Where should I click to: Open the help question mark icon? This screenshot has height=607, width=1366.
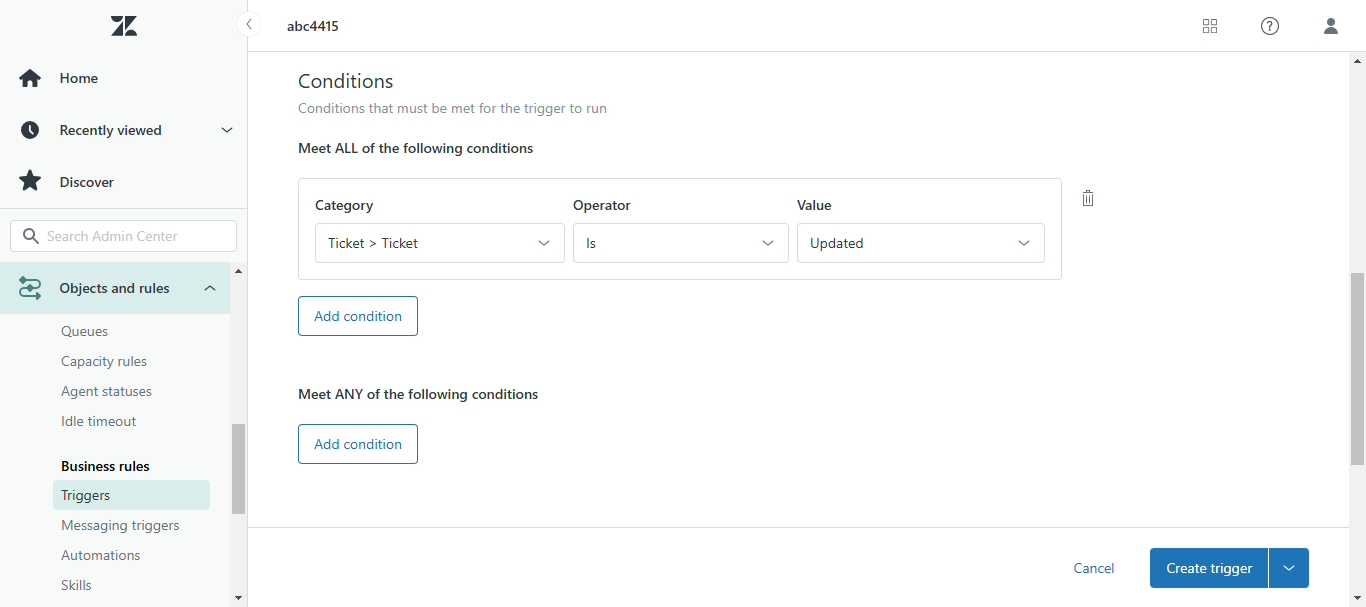(1270, 26)
